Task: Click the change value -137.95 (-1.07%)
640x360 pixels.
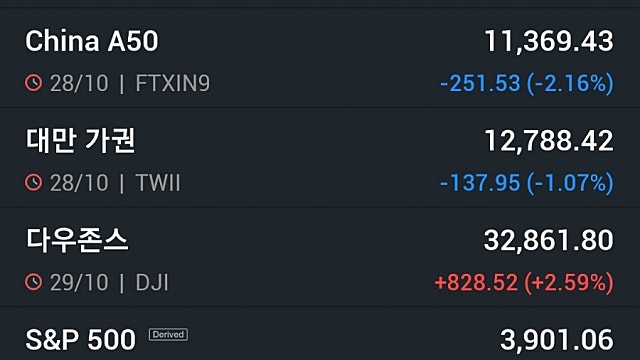Action: (527, 183)
